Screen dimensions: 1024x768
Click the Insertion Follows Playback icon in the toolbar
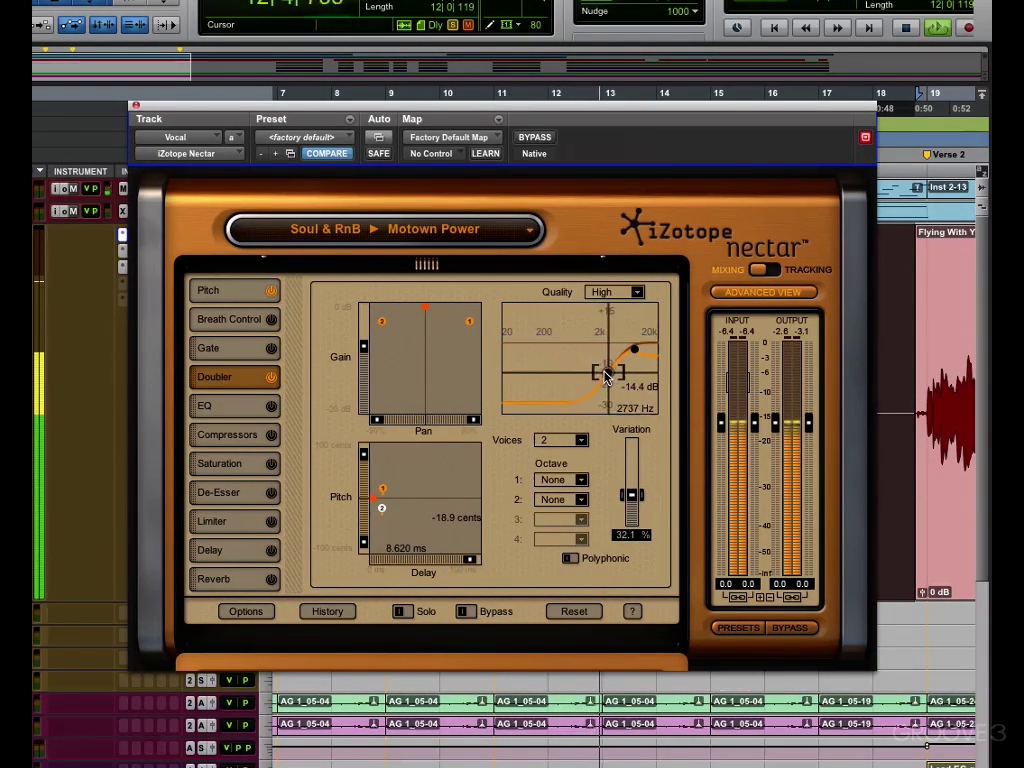tap(167, 25)
